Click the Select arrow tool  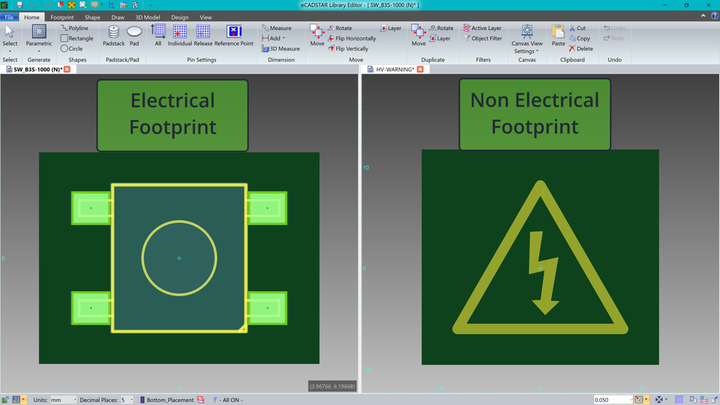[x=10, y=35]
